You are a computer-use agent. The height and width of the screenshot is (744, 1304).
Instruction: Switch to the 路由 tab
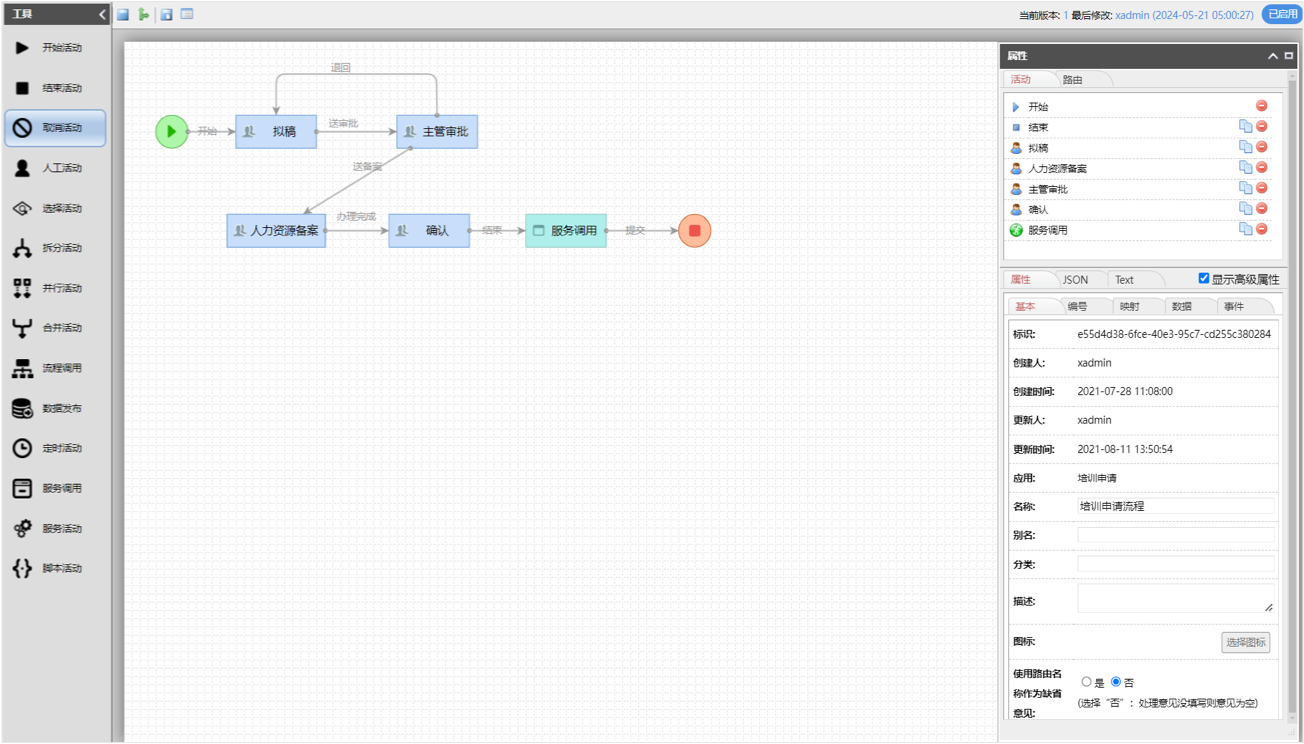pos(1072,80)
